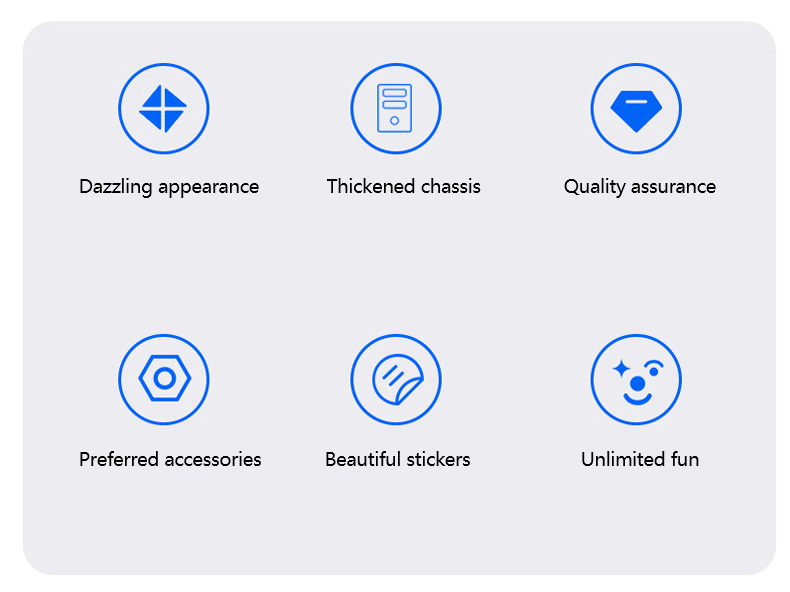Click the sticker icon's peeled corner
The image size is (790, 592).
410,391
